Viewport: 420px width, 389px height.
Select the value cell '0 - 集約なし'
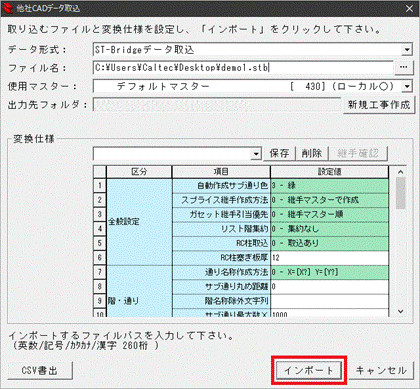point(329,229)
